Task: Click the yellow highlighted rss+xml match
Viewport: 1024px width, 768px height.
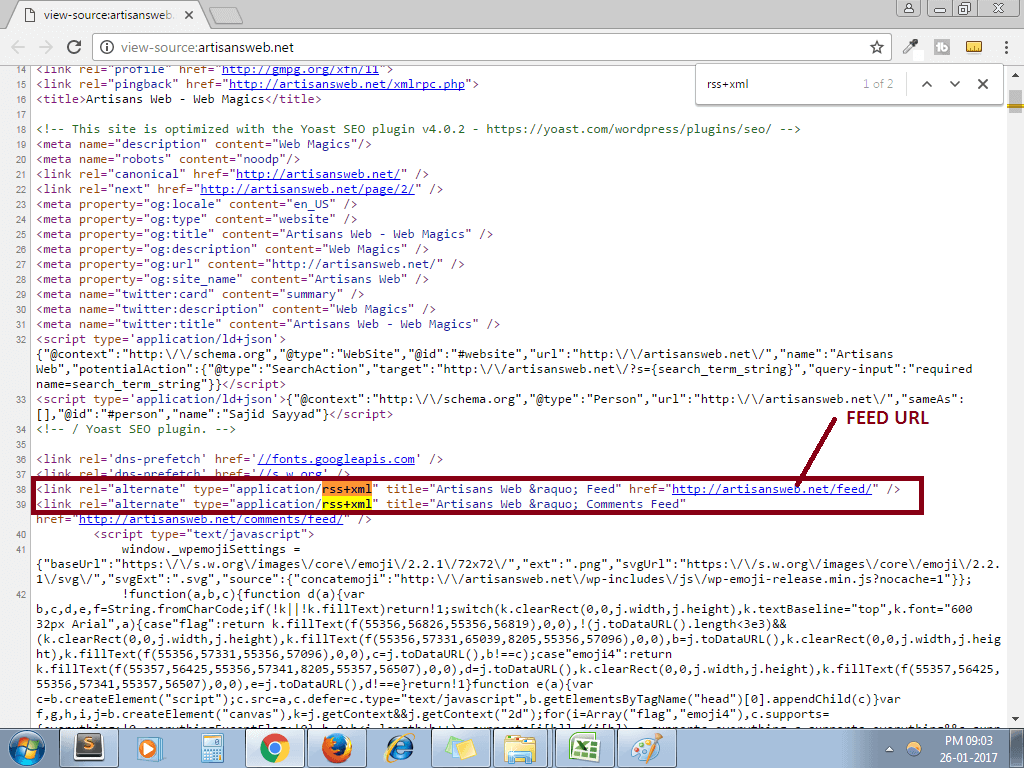Action: coord(347,505)
